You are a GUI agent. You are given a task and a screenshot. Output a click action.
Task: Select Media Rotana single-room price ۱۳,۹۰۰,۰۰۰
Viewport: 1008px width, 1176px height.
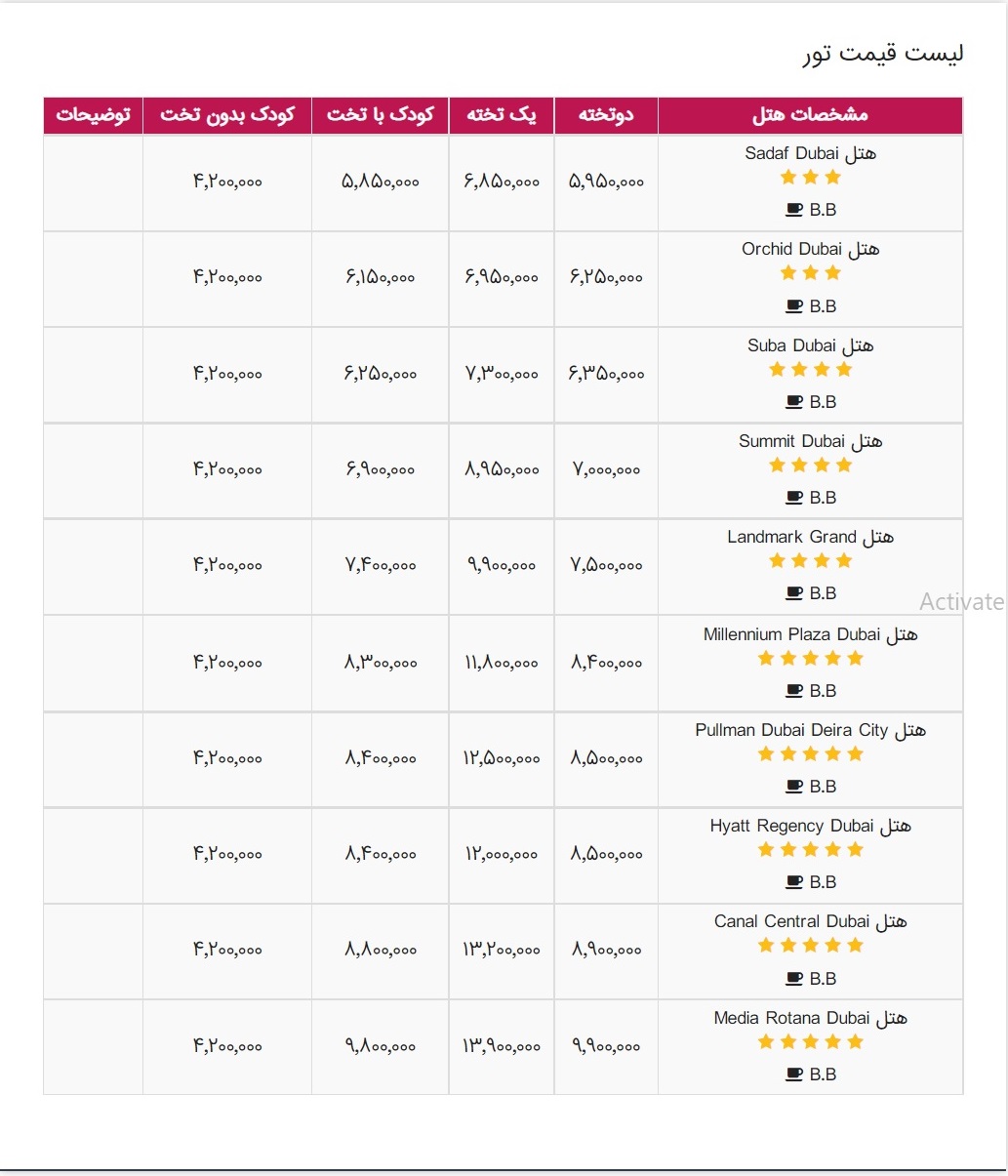click(x=502, y=1046)
